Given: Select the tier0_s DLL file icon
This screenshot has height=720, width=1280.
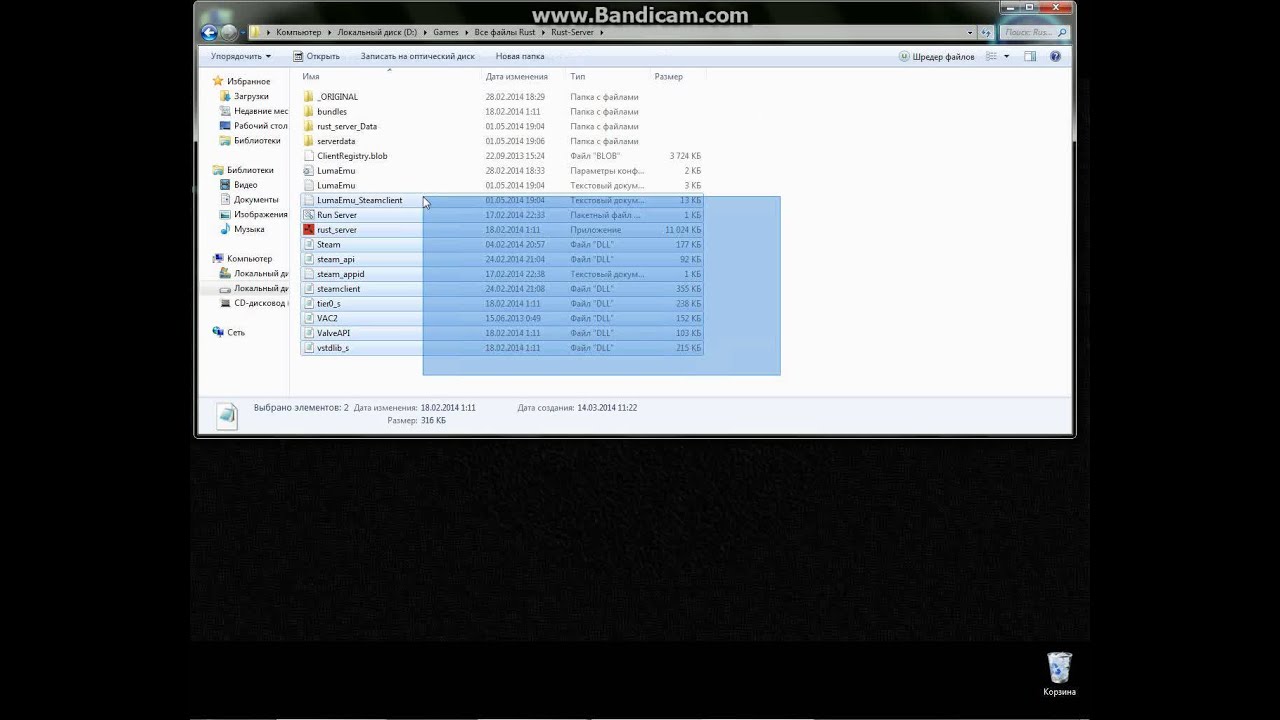Looking at the screenshot, I should (x=309, y=303).
